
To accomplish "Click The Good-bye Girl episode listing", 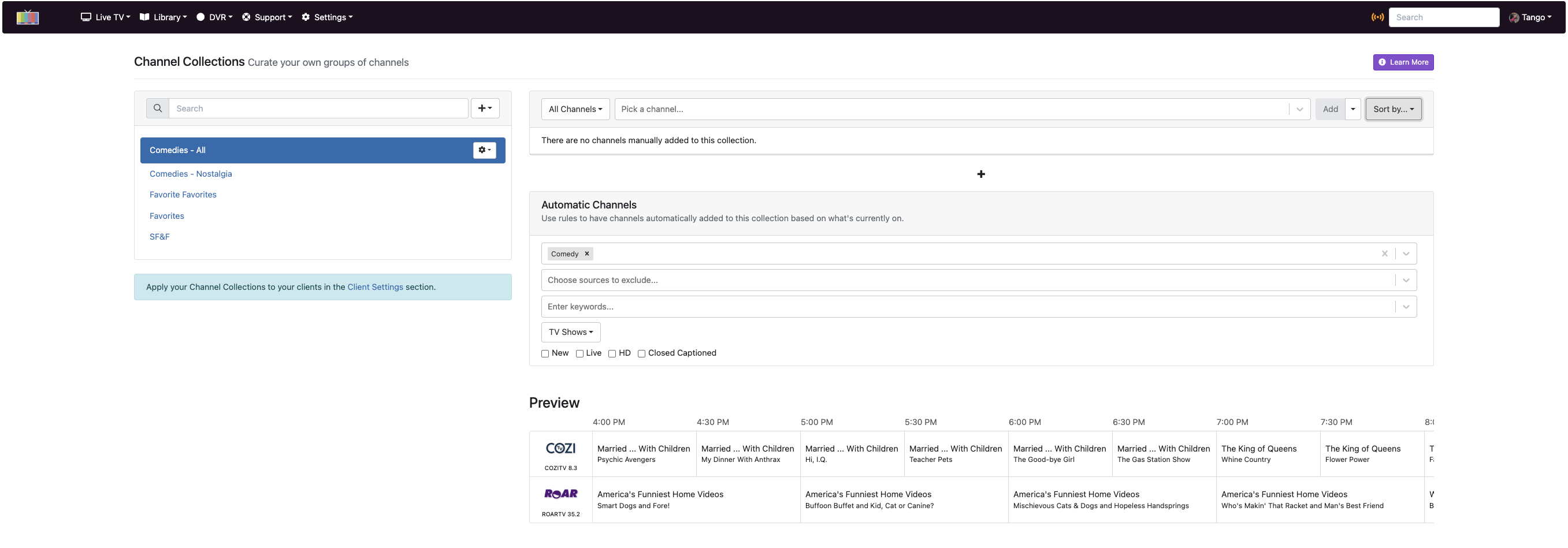I will tap(1060, 454).
